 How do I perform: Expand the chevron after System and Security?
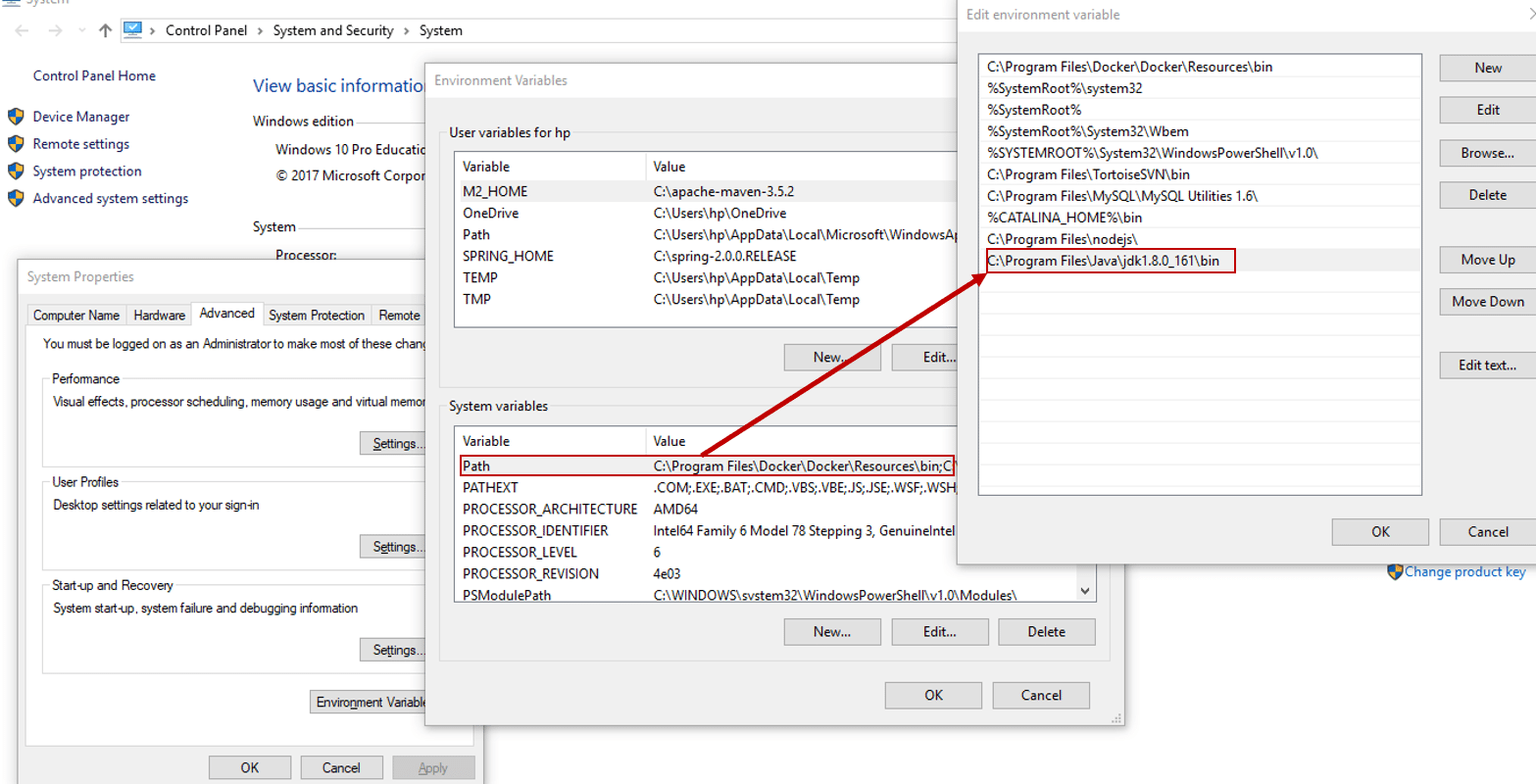[407, 30]
